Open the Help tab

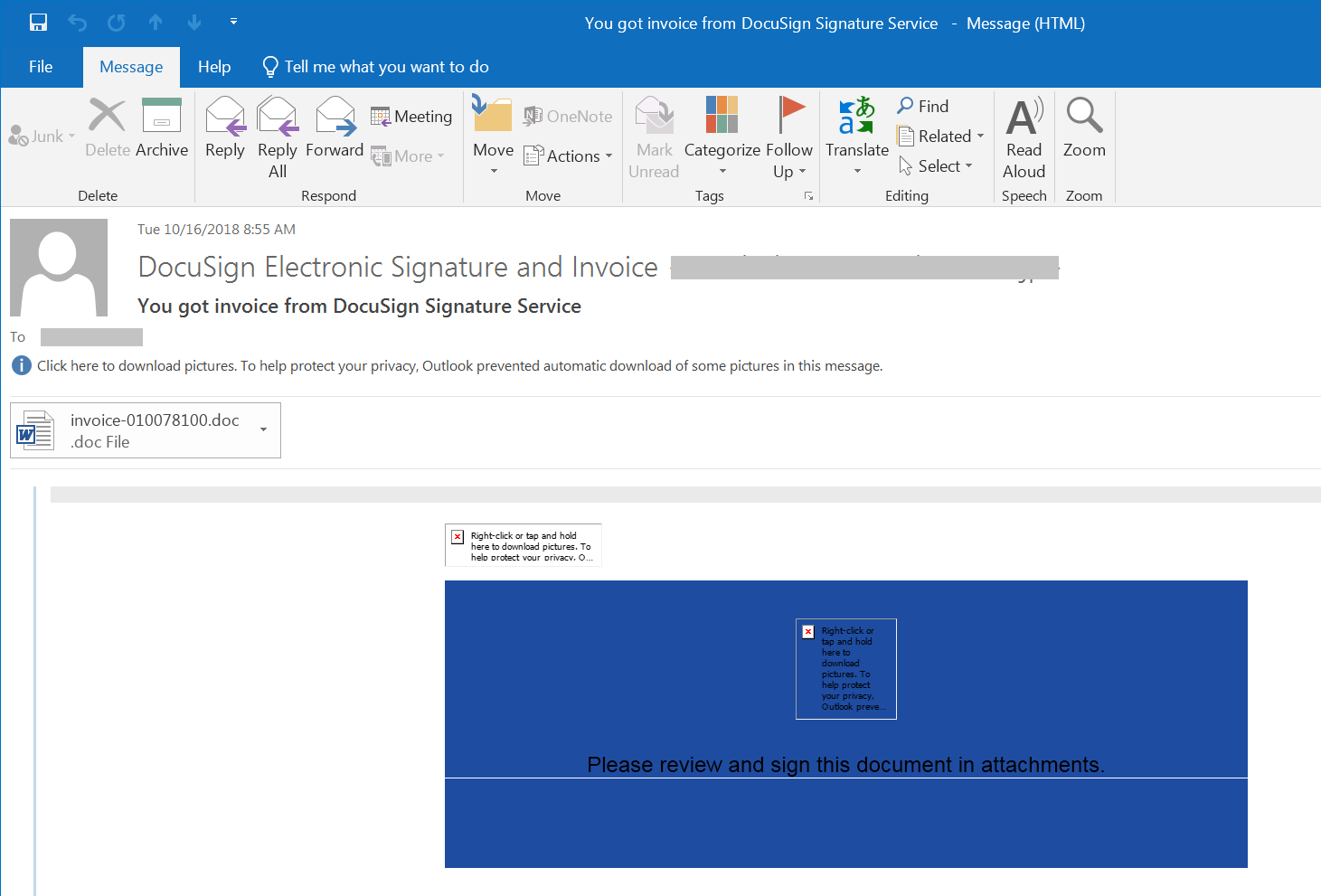point(214,67)
